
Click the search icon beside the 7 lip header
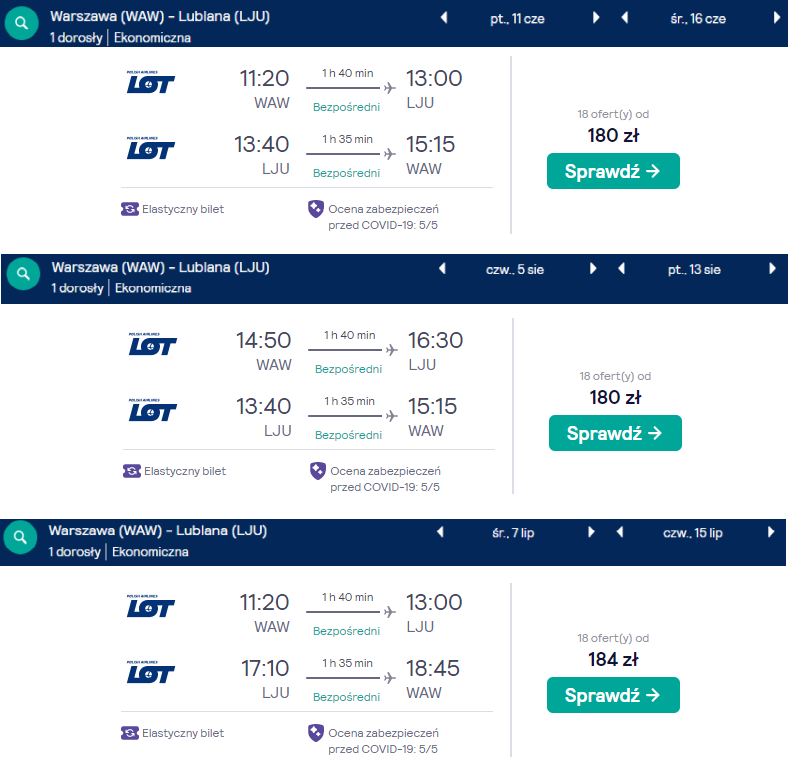click(x=20, y=537)
